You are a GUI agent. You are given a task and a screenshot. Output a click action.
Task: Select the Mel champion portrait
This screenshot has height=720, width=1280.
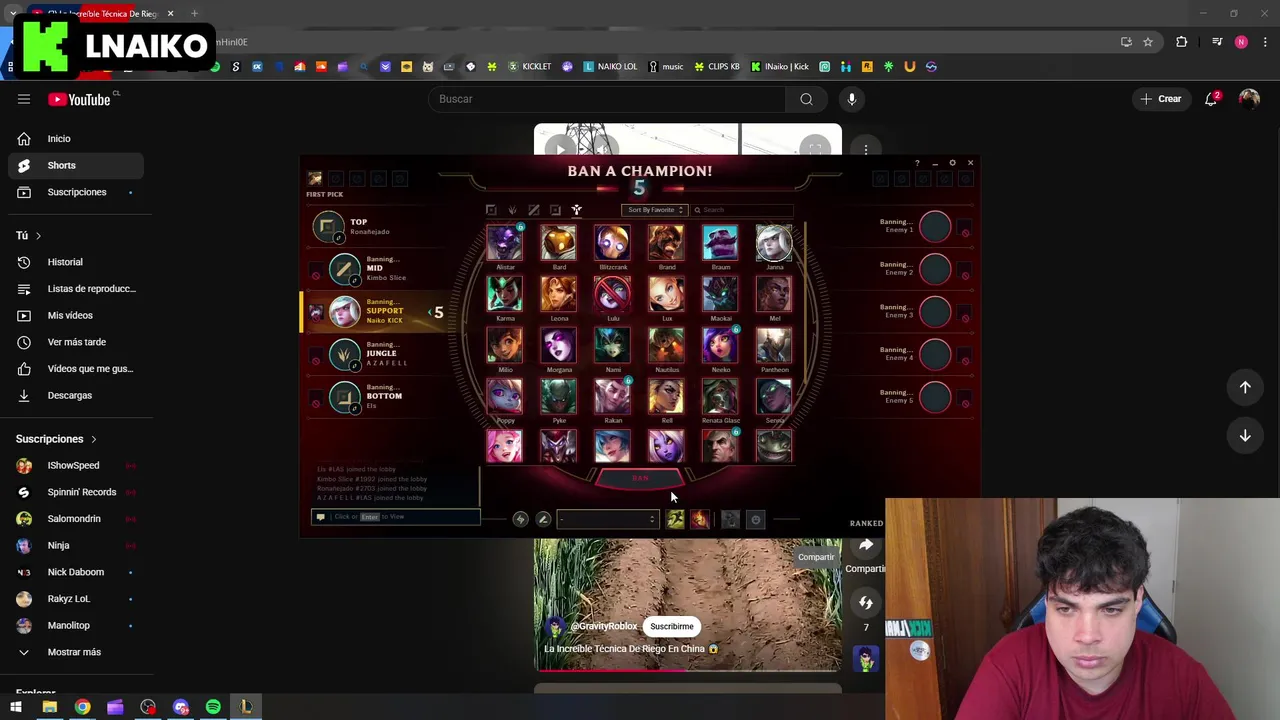click(x=774, y=294)
